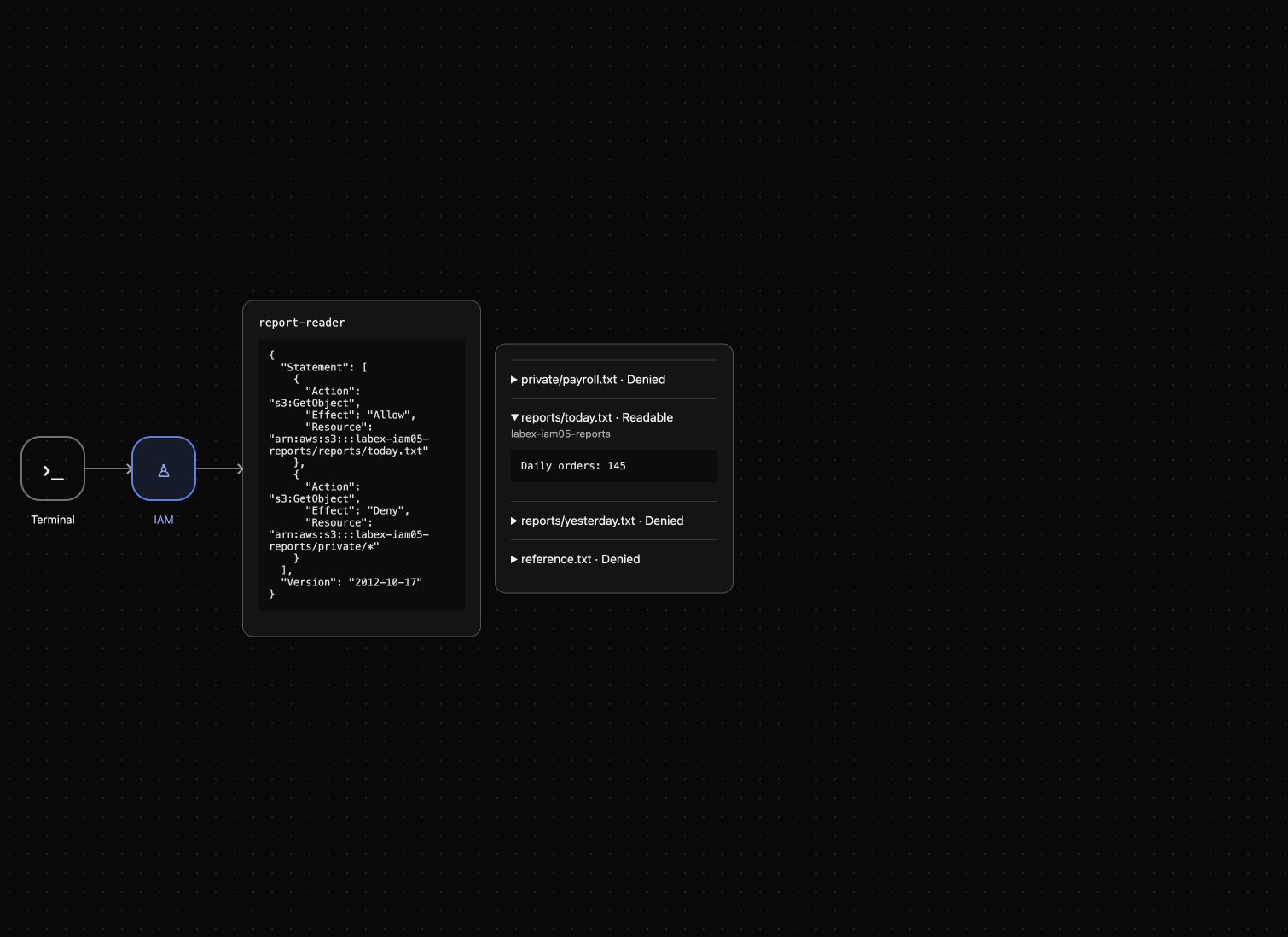This screenshot has width=1288, height=937.
Task: Click the IAM label text
Action: coord(164,520)
